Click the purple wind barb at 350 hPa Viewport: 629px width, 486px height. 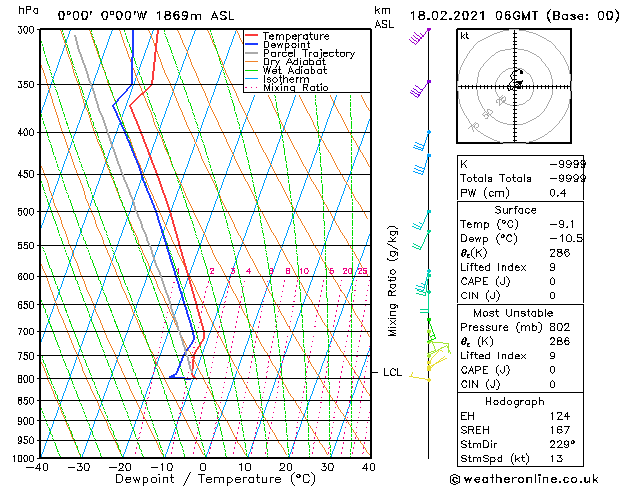420,89
